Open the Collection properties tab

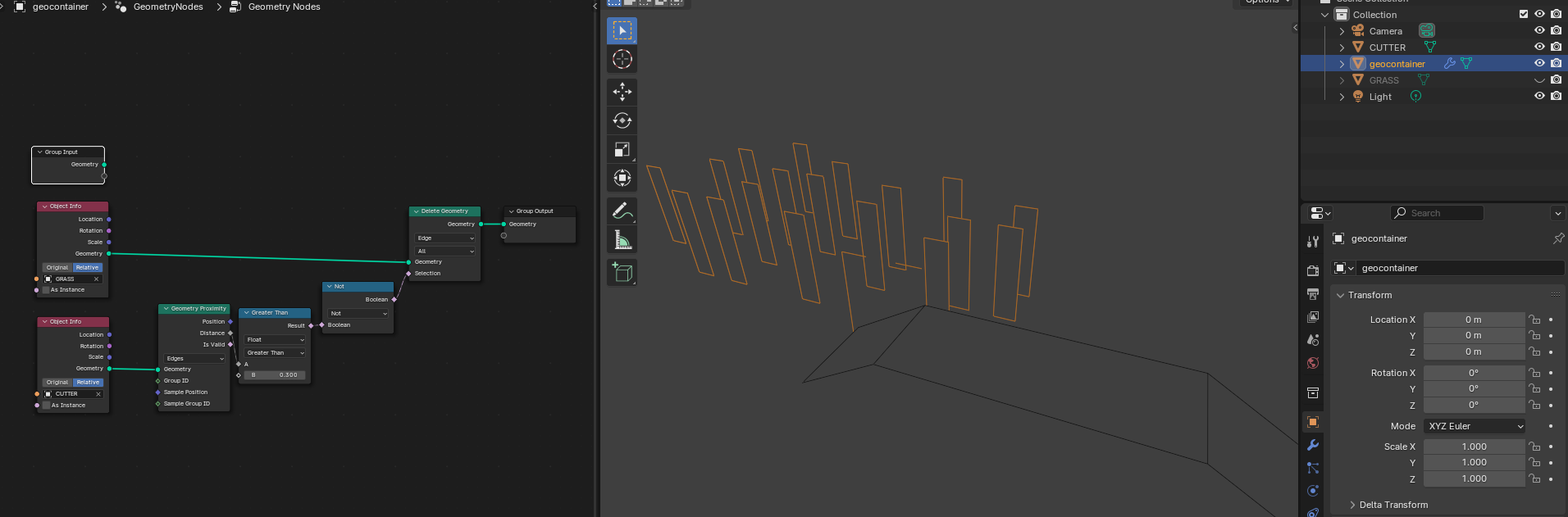[1313, 392]
